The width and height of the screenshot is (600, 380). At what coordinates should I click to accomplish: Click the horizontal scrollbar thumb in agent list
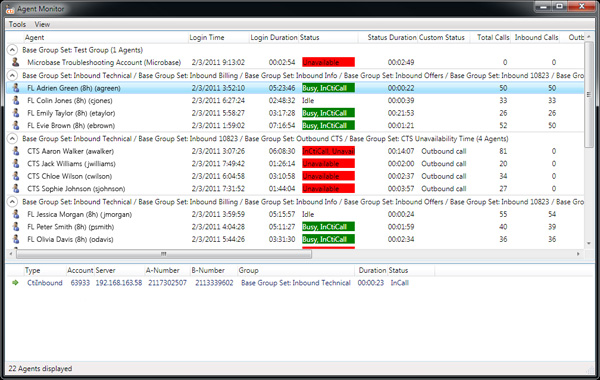tap(164, 254)
